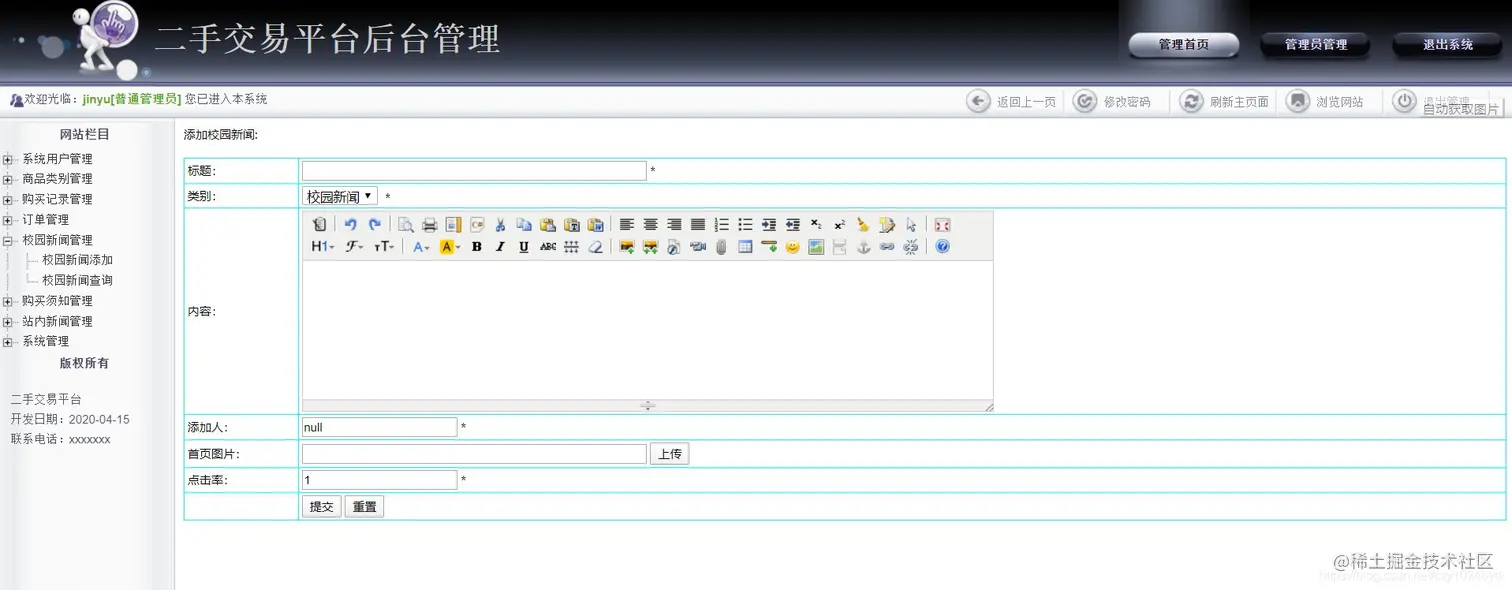Select the Italic formatting icon
This screenshot has width=1512, height=590.
(x=500, y=247)
